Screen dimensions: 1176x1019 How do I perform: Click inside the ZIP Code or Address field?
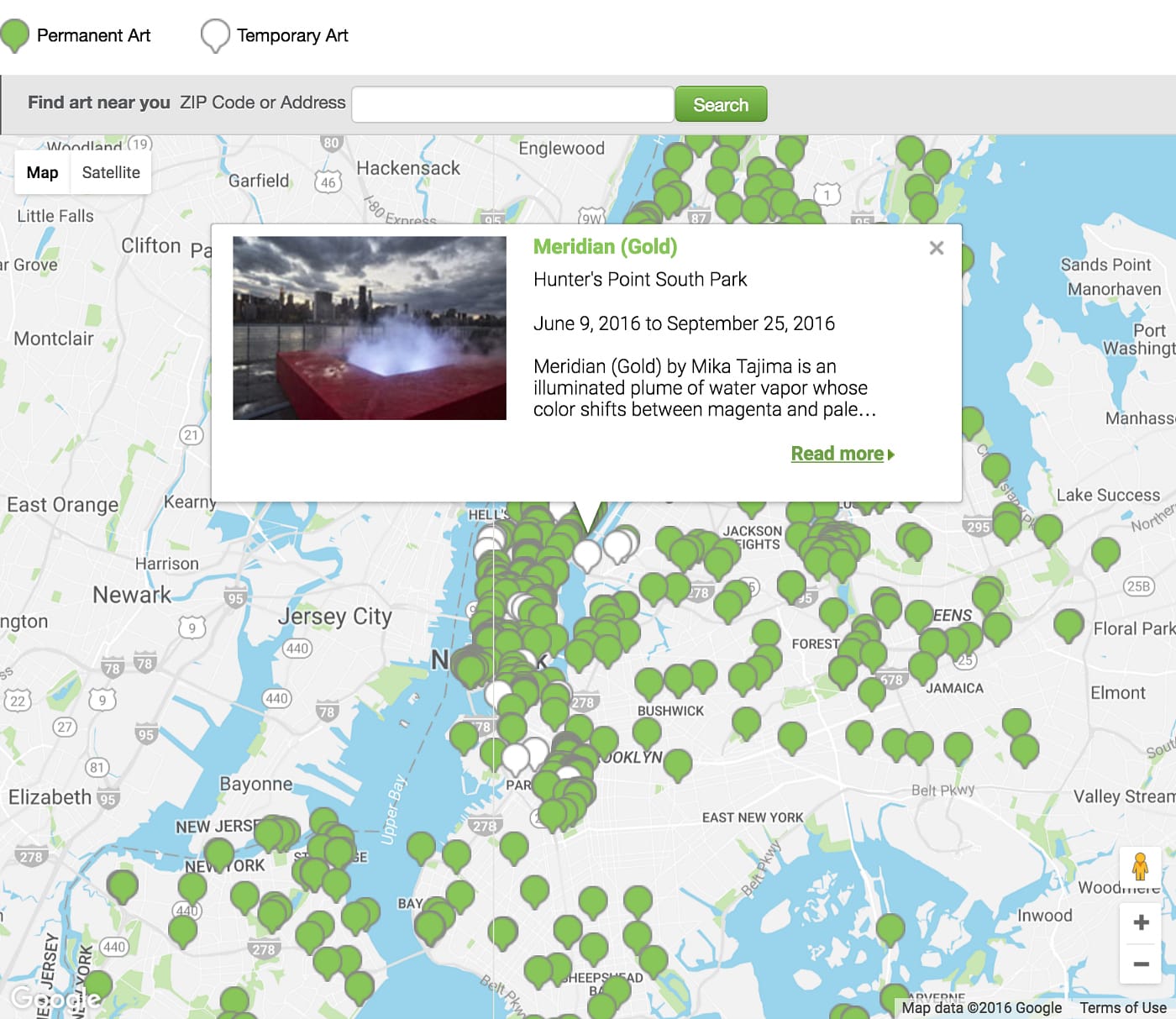512,103
